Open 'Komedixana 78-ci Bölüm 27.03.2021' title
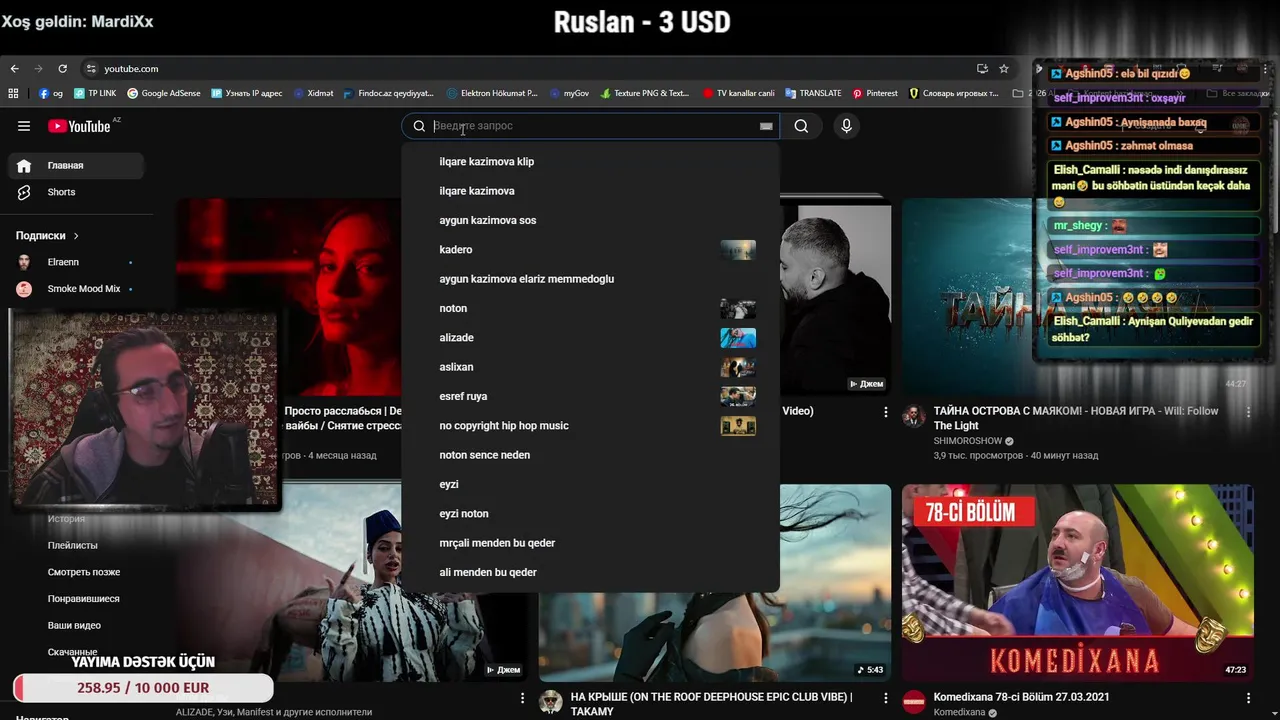Image resolution: width=1280 pixels, height=720 pixels. 1021,697
